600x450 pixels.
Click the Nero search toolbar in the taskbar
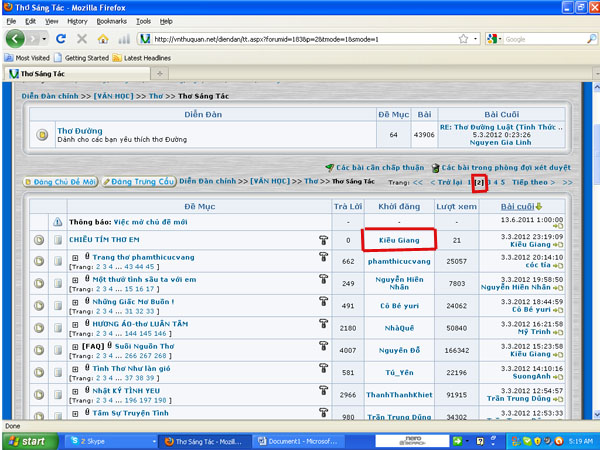pyautogui.click(x=412, y=441)
